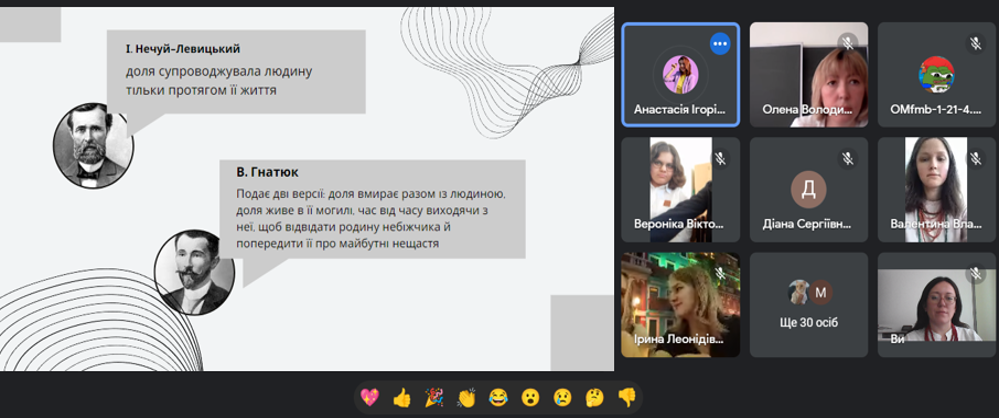
Task: Click muted mic icon on Діана Сергіївн tile
Action: (x=847, y=158)
